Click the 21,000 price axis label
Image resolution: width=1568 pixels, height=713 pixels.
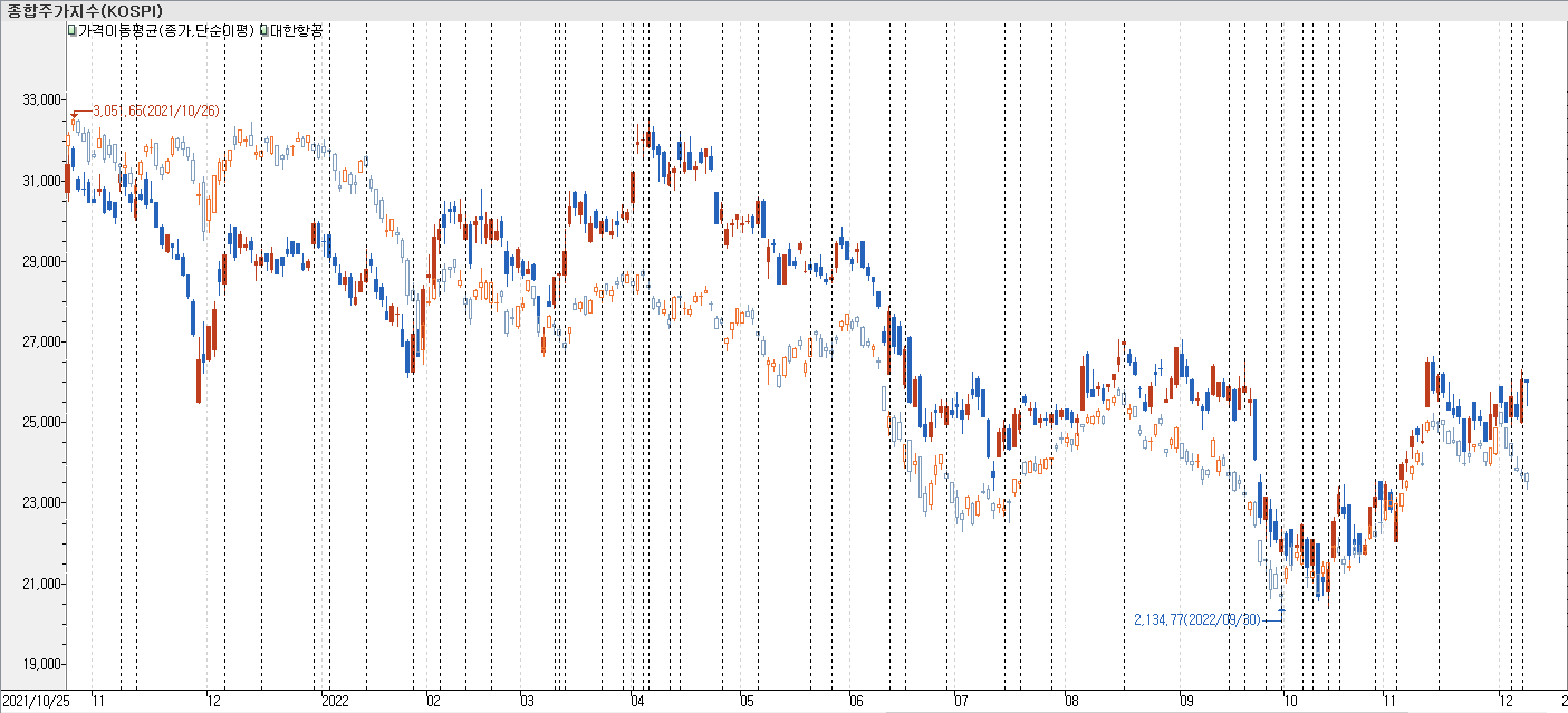(41, 584)
